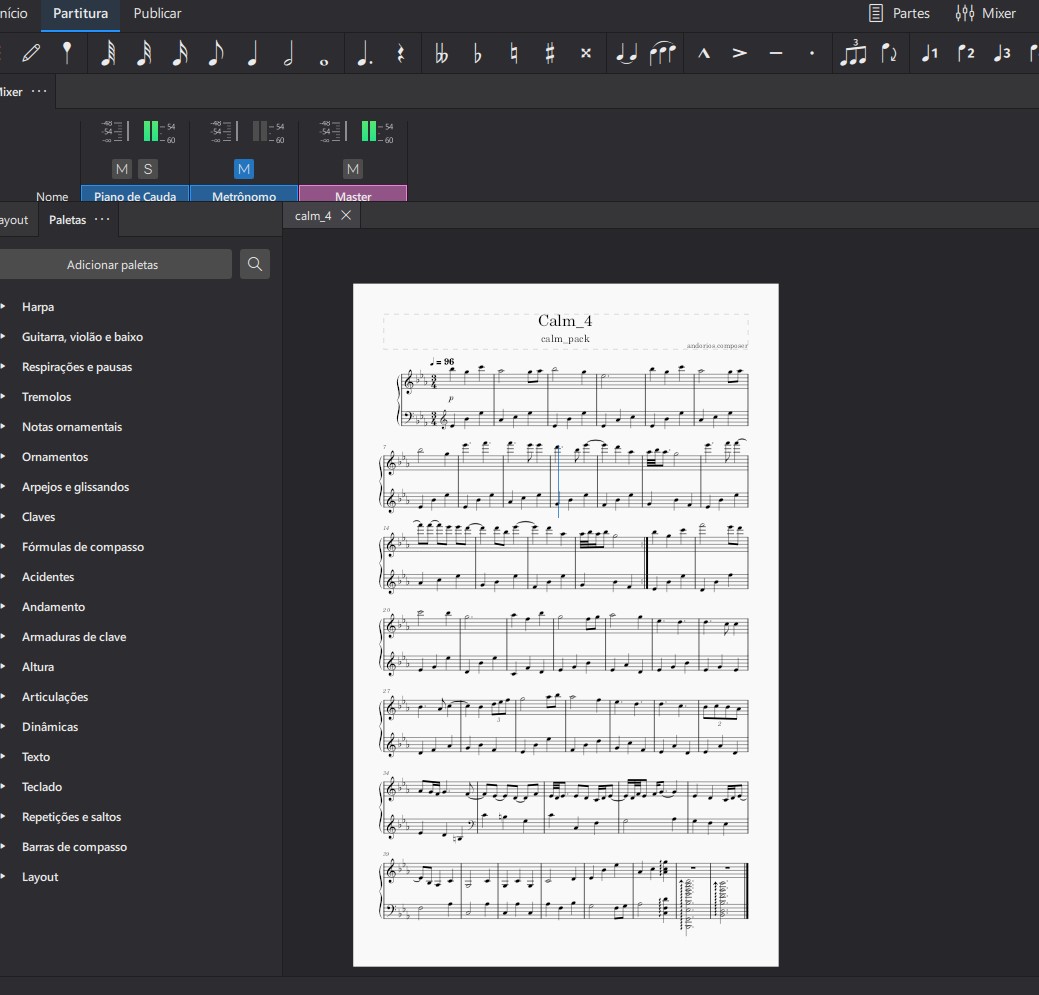Unmute the Metrônomo channel

244,169
